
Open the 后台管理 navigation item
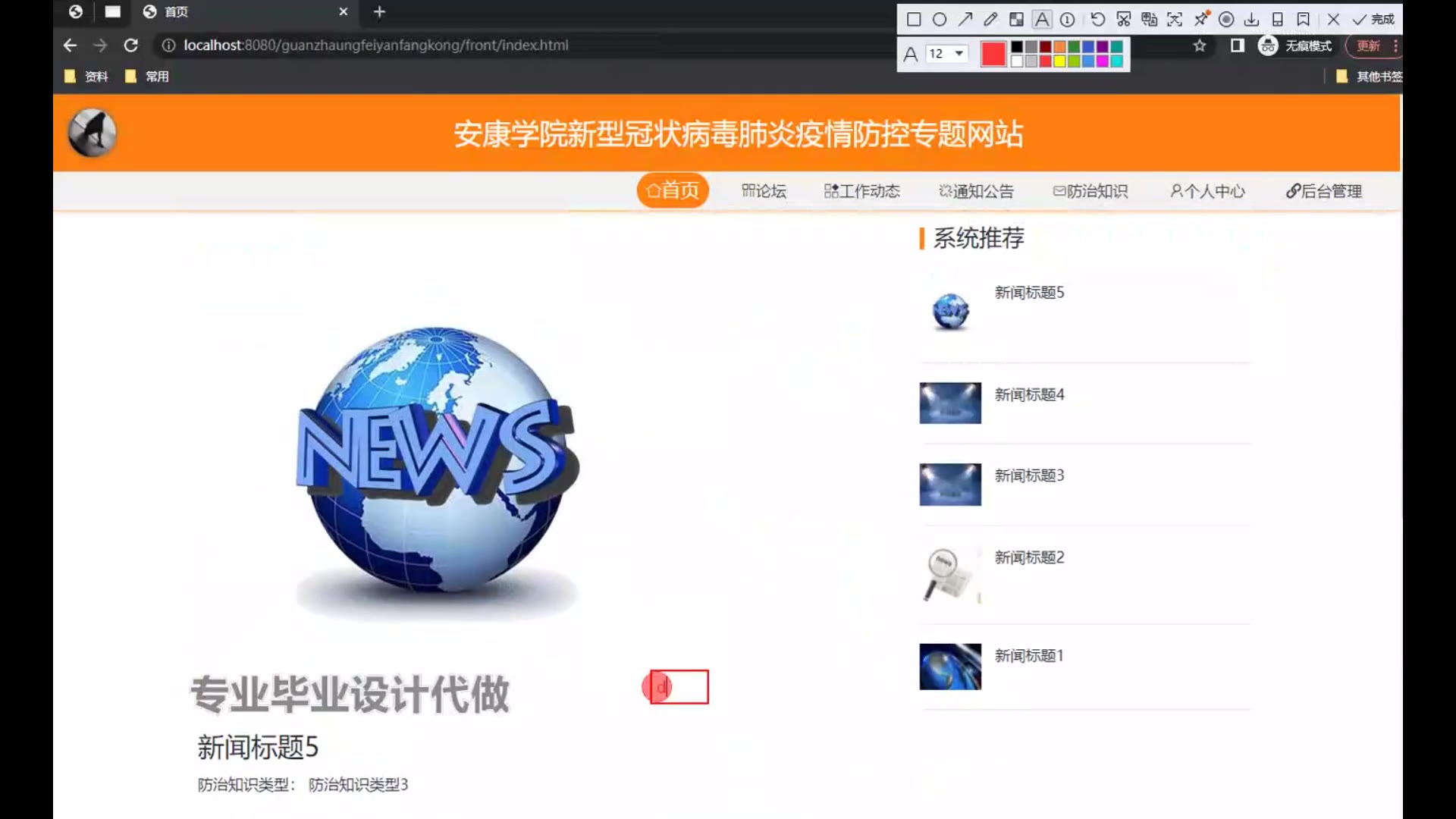point(1324,191)
